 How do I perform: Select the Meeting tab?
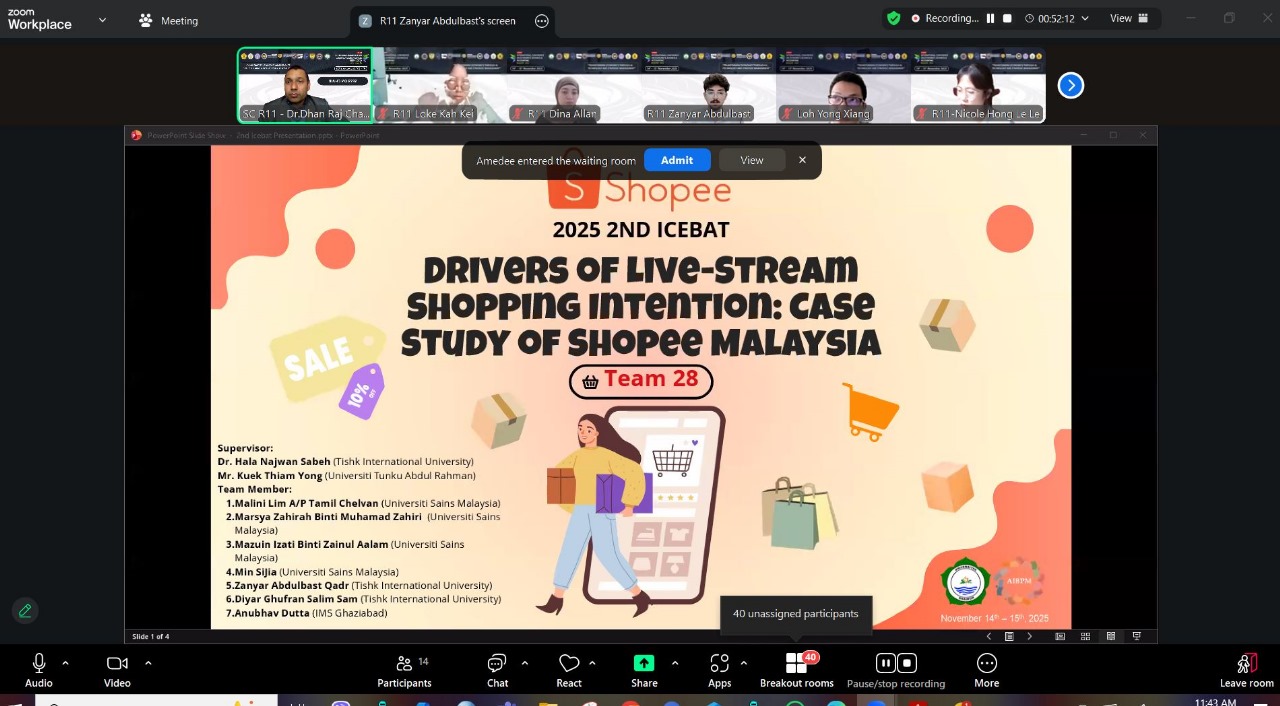[169, 20]
